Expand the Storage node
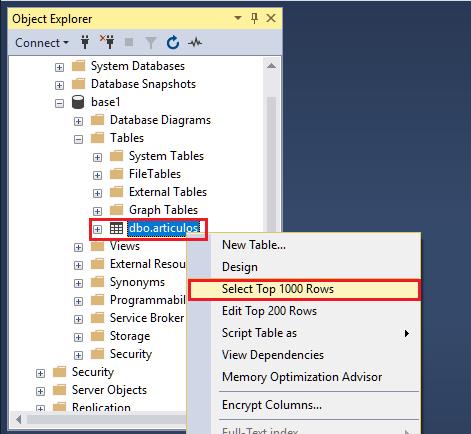This screenshot has width=471, height=434. tap(78, 337)
